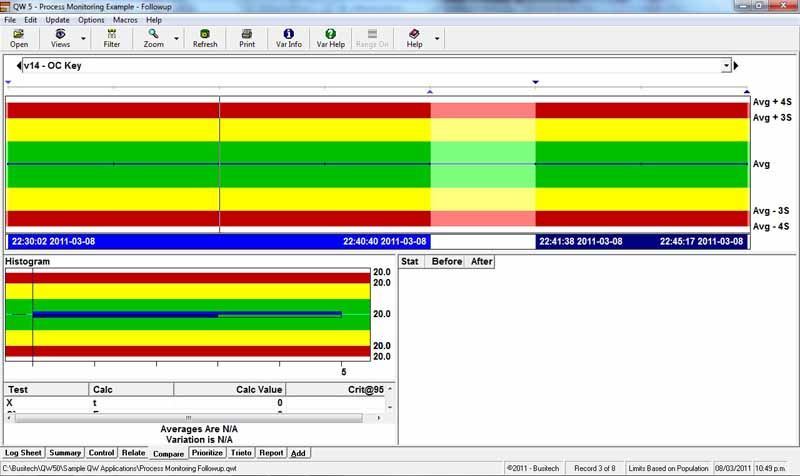Screen dimensions: 800x476
Task: Click the horizontal scrollbar under test table
Action: point(189,418)
